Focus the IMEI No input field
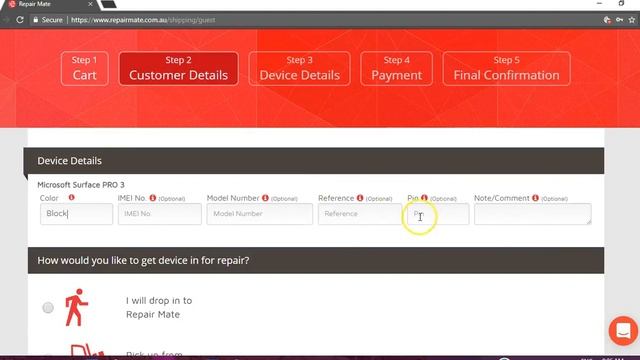 (160, 214)
